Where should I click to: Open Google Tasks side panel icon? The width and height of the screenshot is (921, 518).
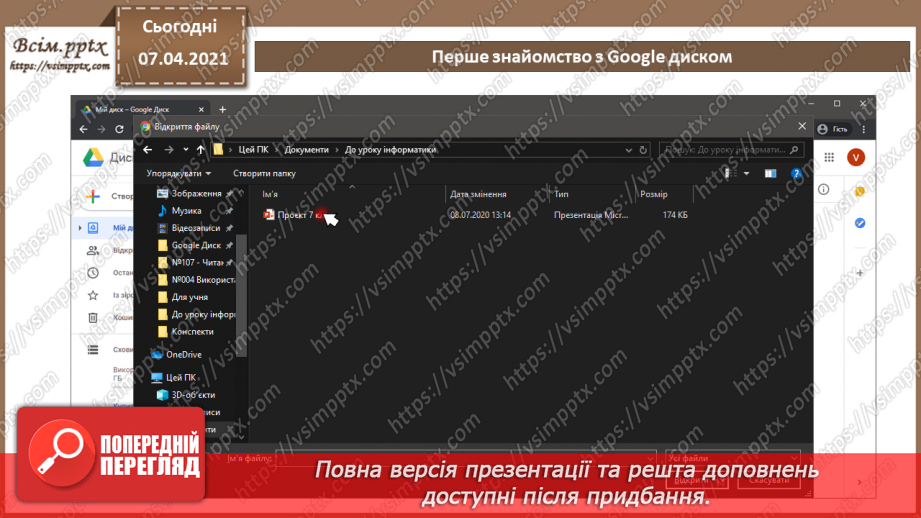pyautogui.click(x=860, y=223)
